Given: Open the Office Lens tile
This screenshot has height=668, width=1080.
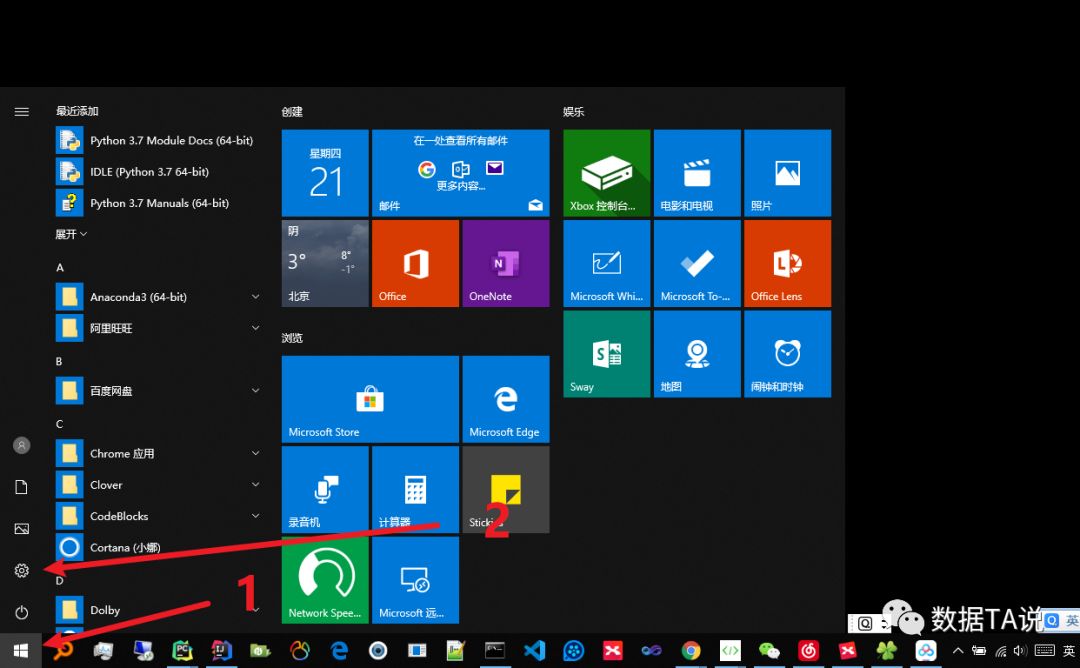Looking at the screenshot, I should click(x=787, y=263).
